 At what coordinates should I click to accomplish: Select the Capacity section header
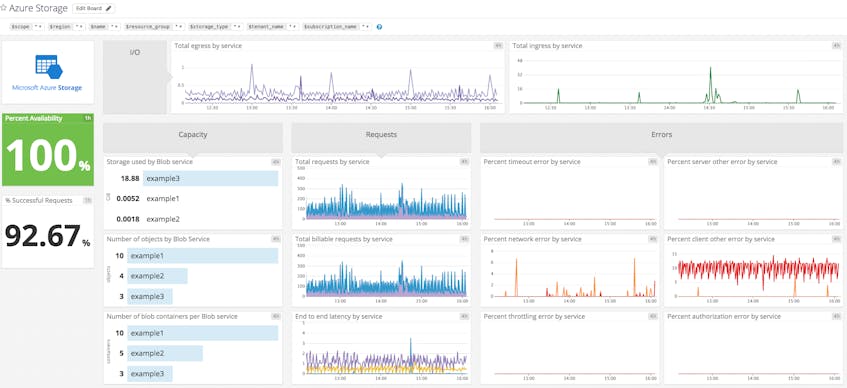pos(193,135)
